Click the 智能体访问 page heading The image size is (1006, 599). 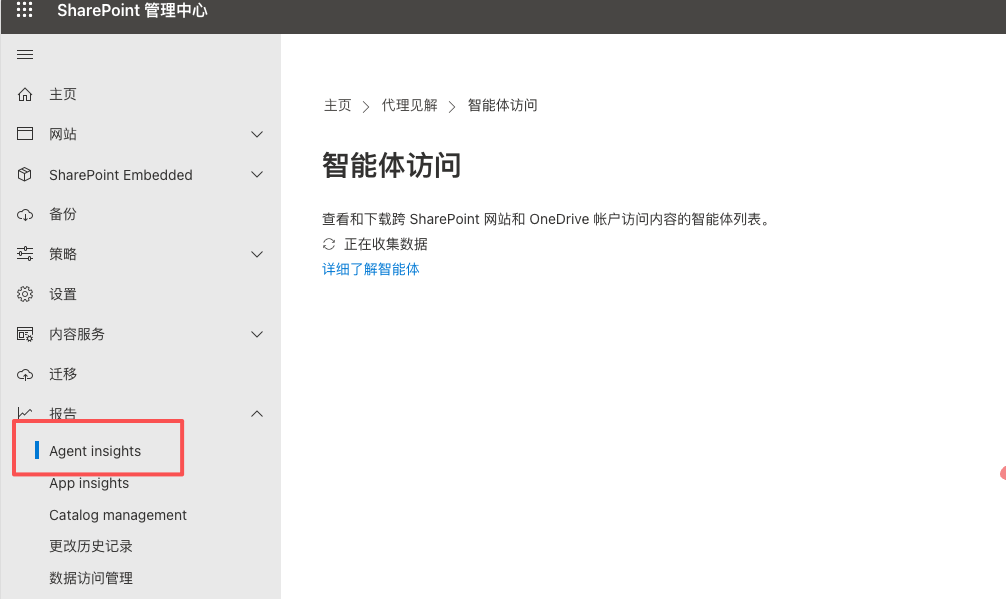point(391,165)
